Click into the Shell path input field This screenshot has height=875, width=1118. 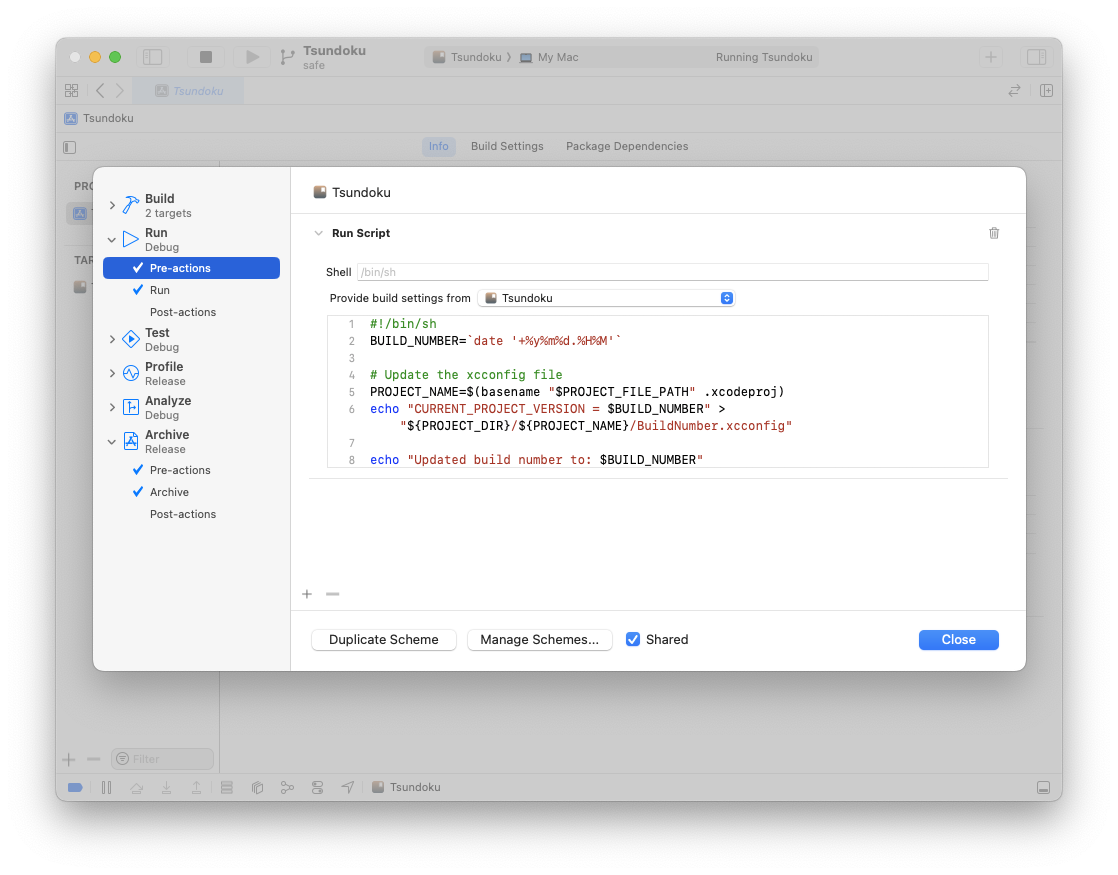(x=672, y=272)
